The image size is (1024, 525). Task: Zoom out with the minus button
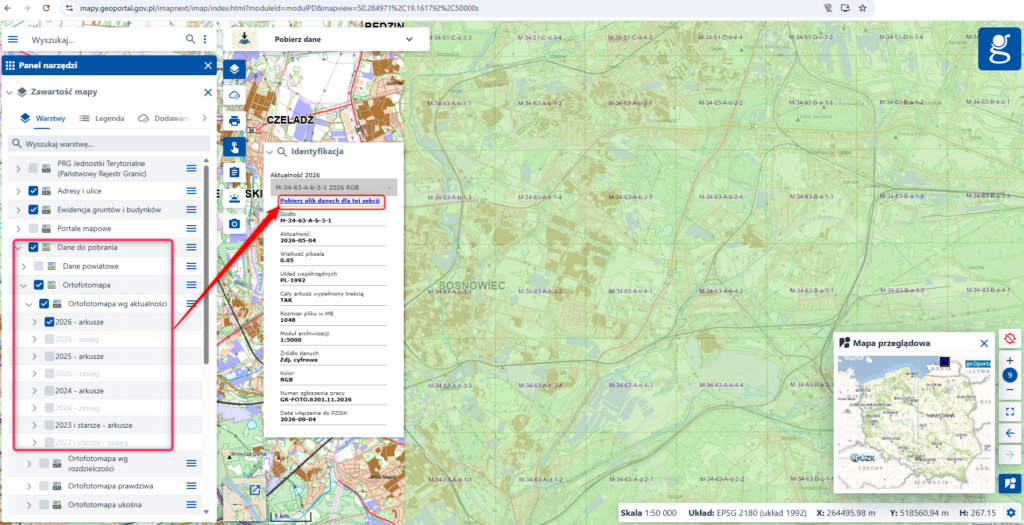point(1010,390)
